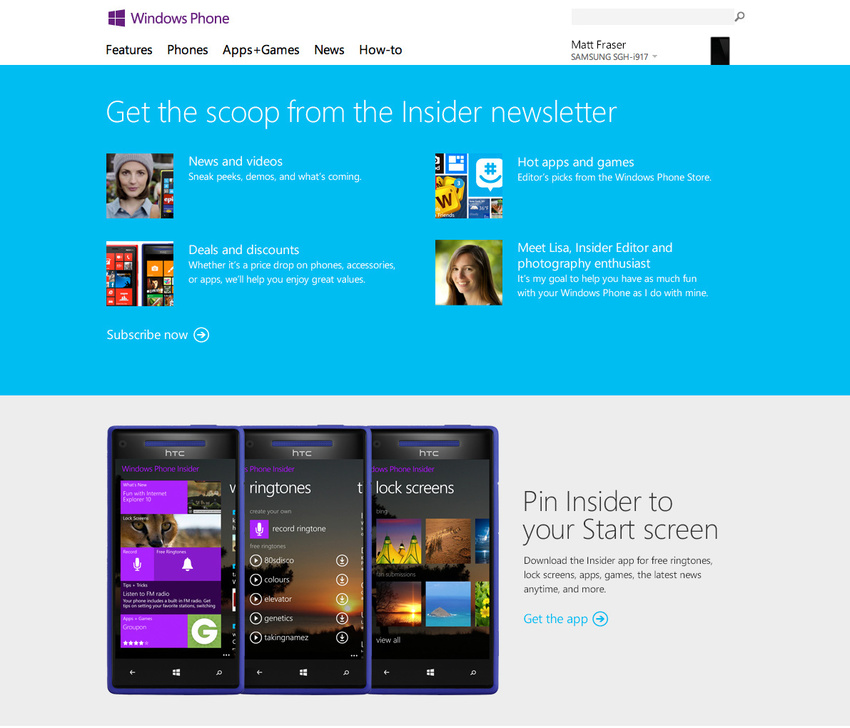
Task: Open the Phones menu item
Action: click(x=188, y=50)
